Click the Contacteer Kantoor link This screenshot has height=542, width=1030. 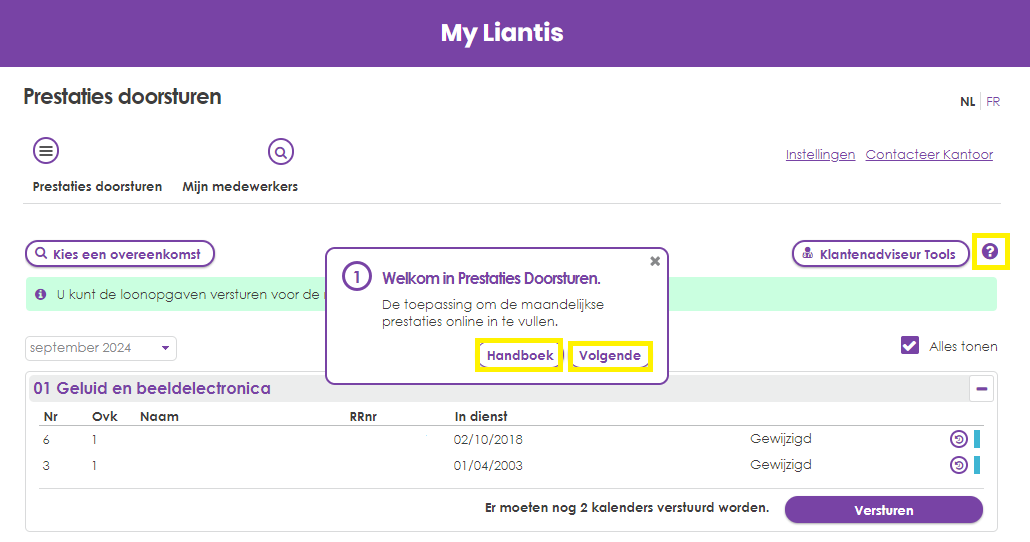click(x=929, y=155)
